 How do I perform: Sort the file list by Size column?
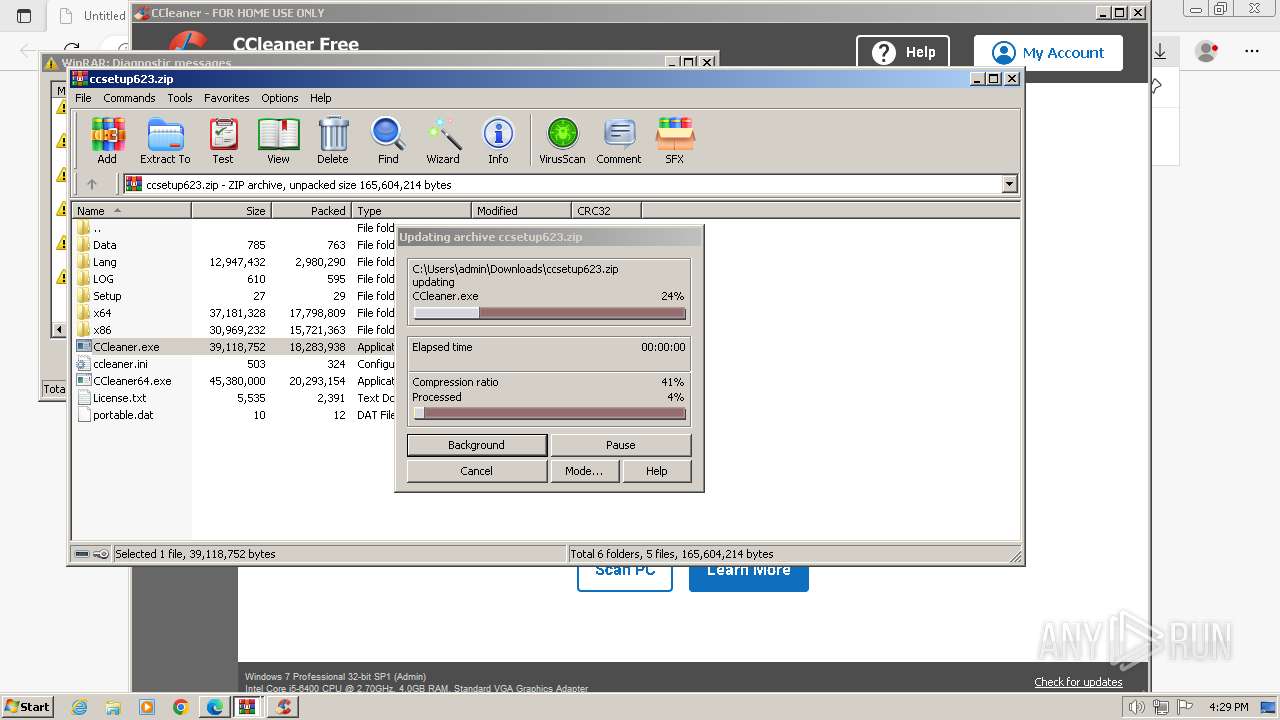[x=231, y=210]
